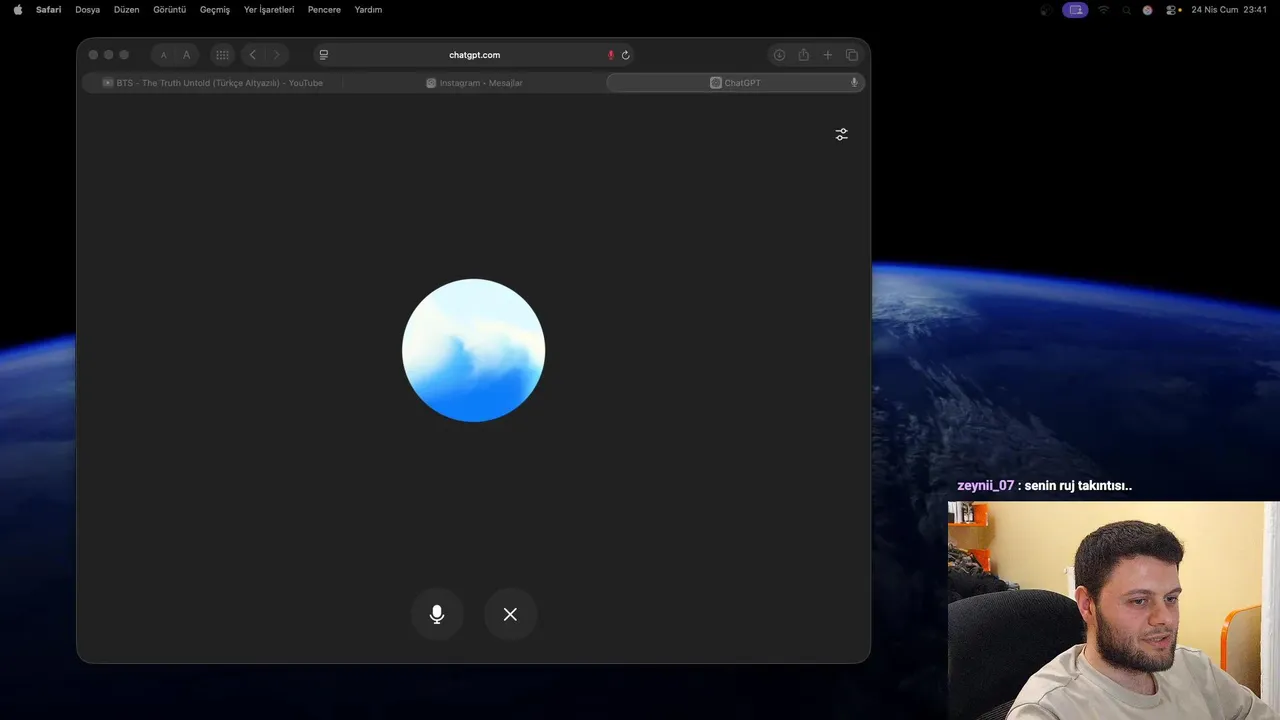This screenshot has width=1280, height=720.
Task: Switch to BTS The Truth Untold YouTube tab
Action: point(213,83)
